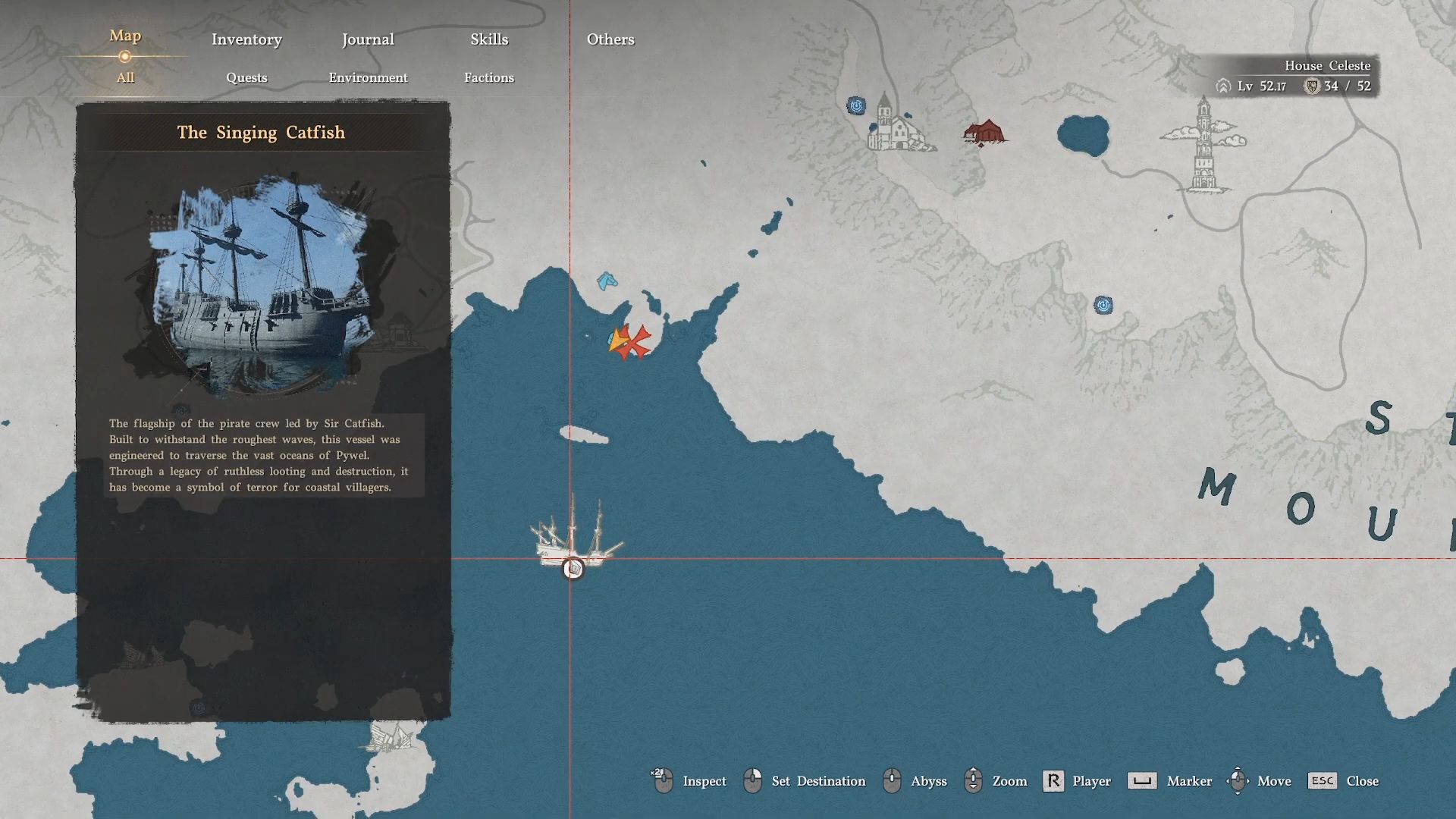Select the light blue horse icon
This screenshot has height=819, width=1456.
tap(607, 282)
